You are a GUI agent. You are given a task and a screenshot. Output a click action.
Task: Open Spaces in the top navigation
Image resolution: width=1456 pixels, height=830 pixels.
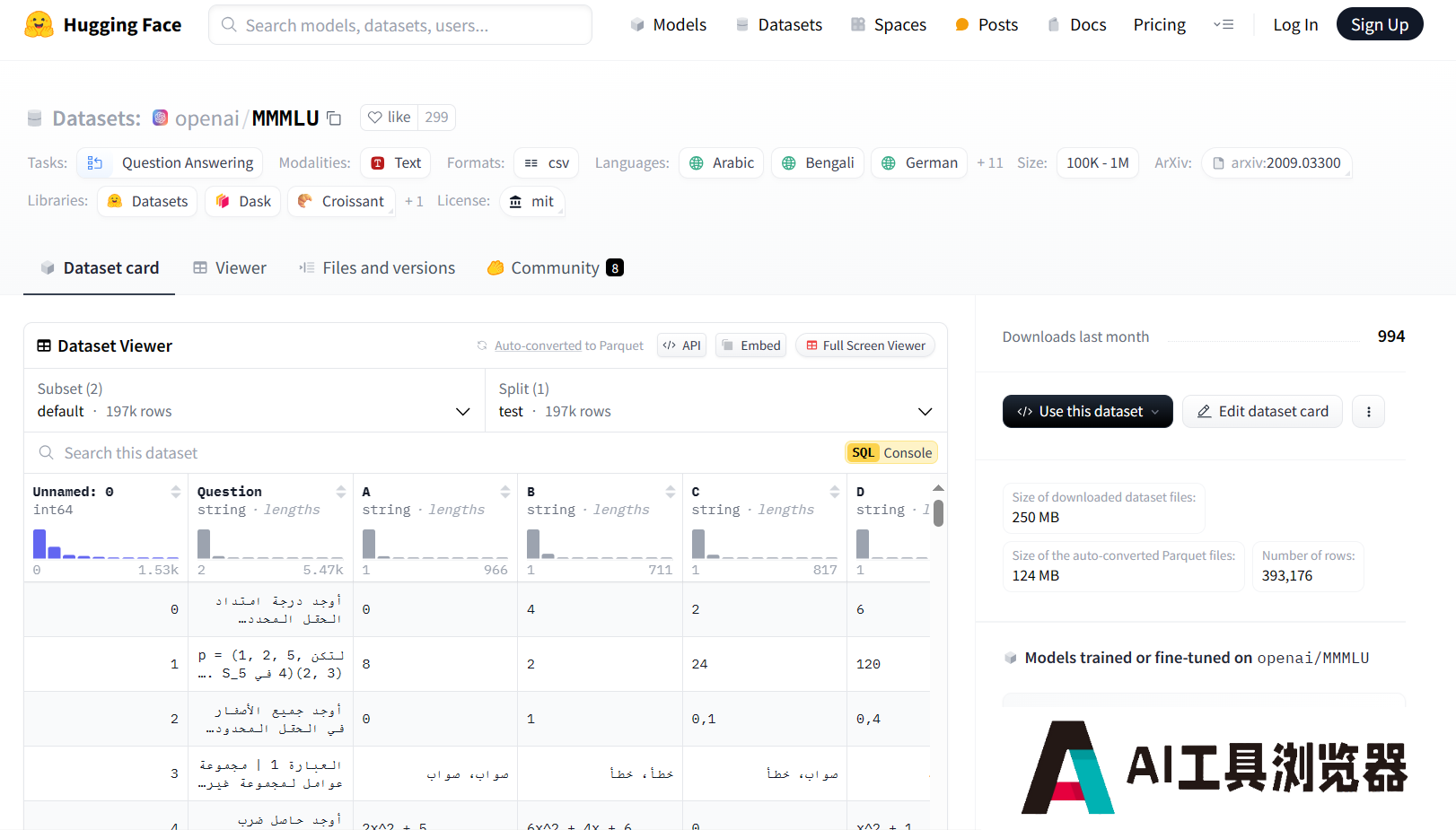coord(889,25)
